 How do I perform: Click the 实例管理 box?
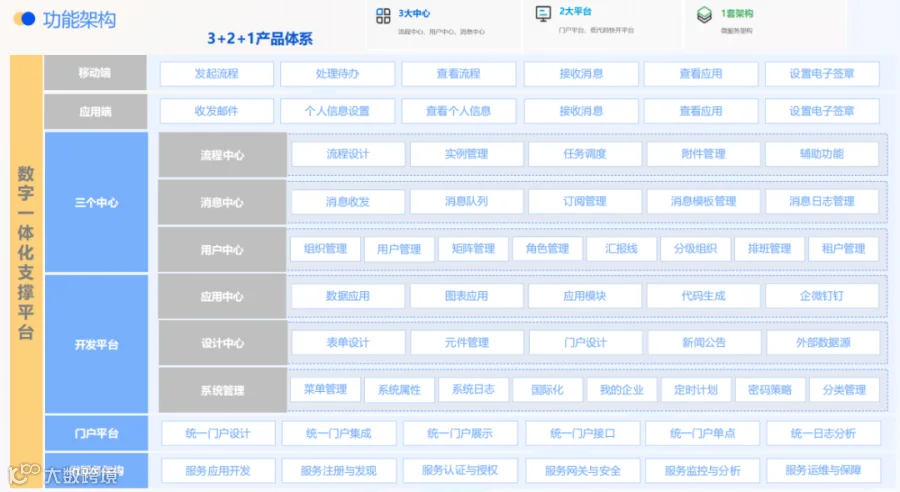(467, 154)
